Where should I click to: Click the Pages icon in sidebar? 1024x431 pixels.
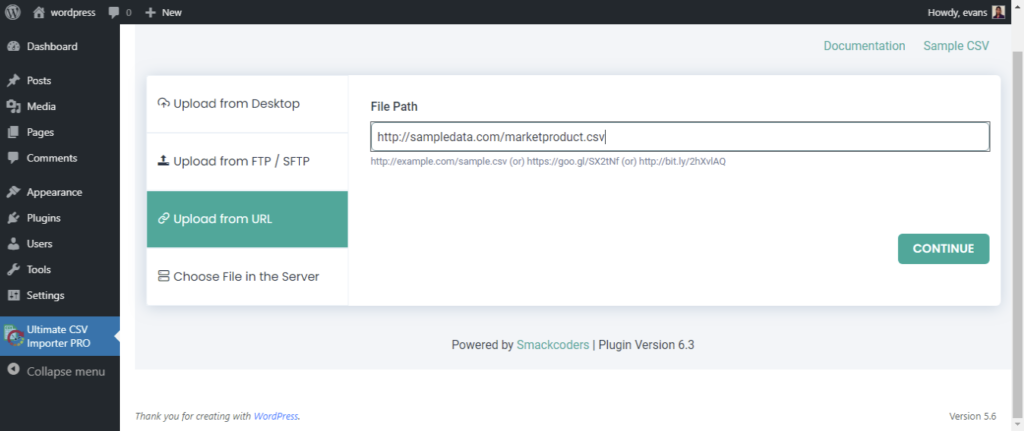[x=13, y=133]
